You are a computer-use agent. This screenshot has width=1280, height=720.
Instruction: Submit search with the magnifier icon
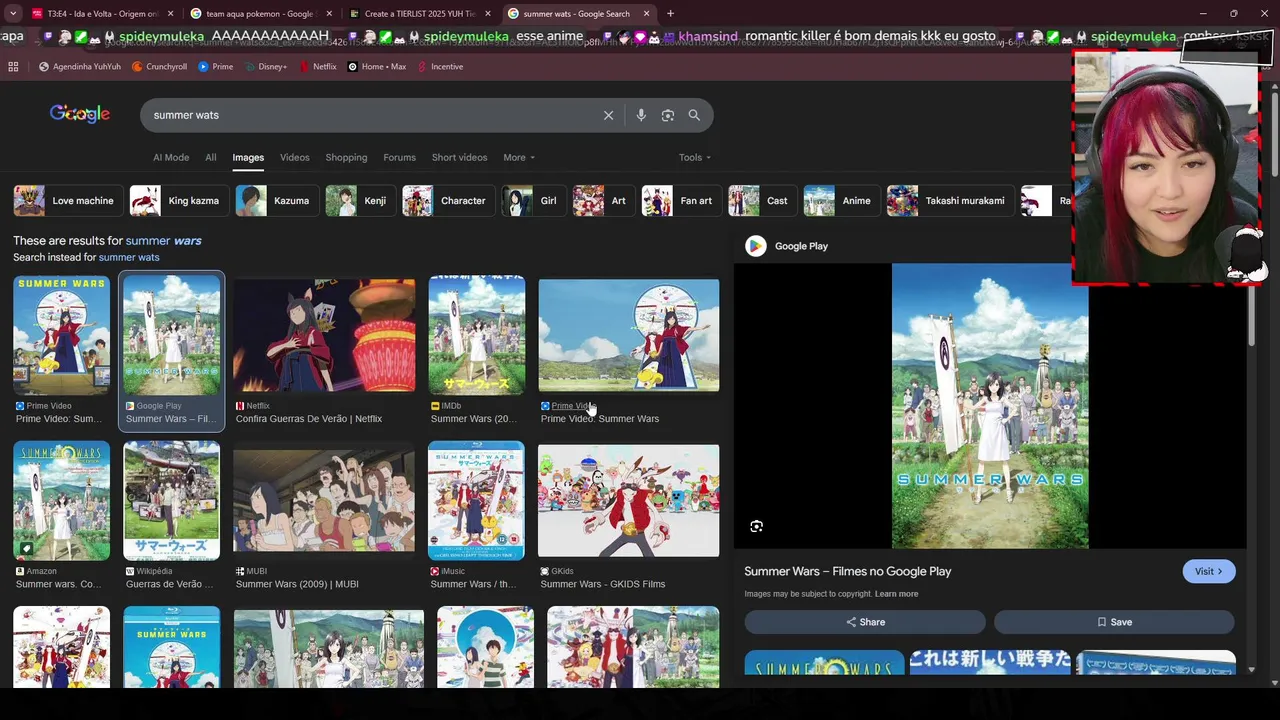[x=694, y=115]
